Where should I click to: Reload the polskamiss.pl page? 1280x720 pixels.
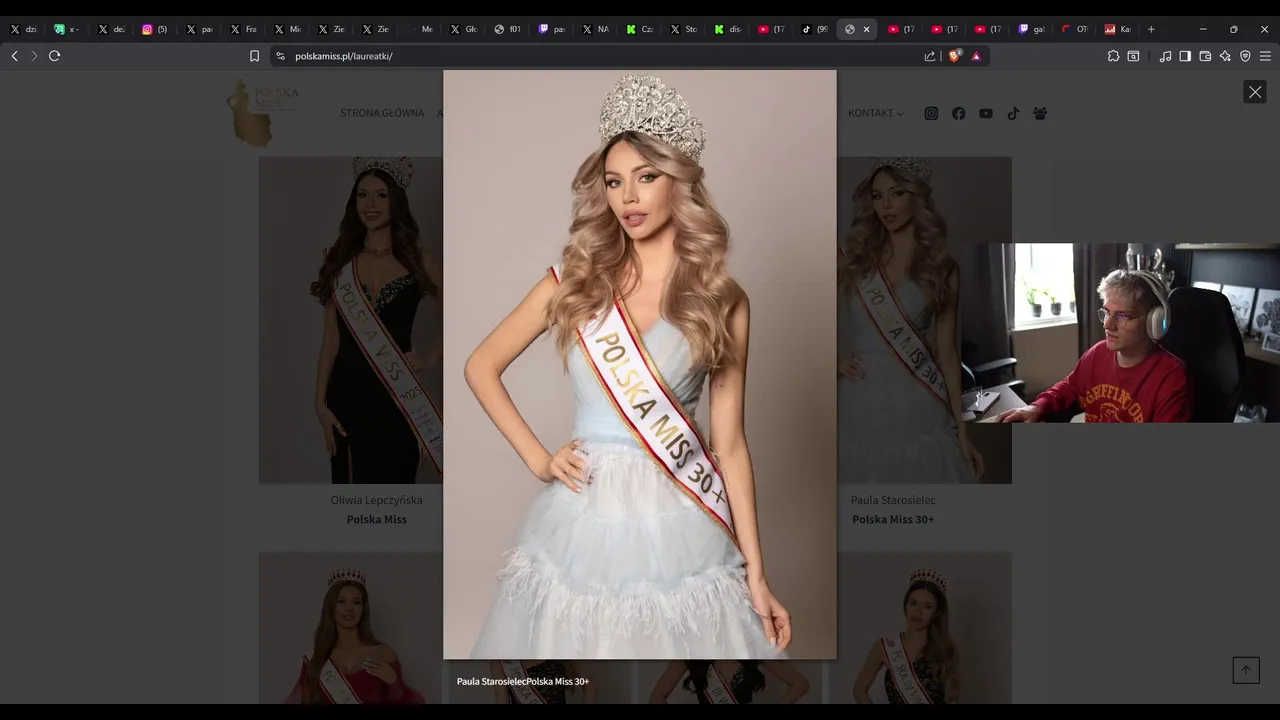[x=55, y=56]
